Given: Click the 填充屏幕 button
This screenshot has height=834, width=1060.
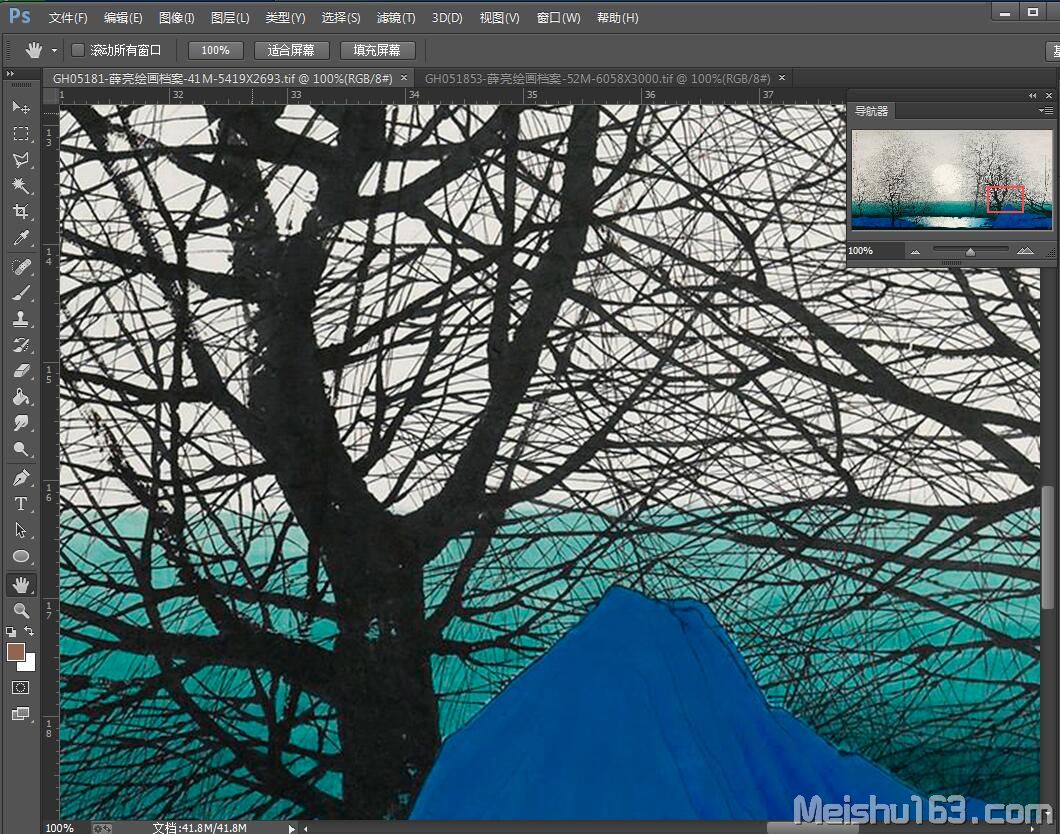Looking at the screenshot, I should 377,50.
